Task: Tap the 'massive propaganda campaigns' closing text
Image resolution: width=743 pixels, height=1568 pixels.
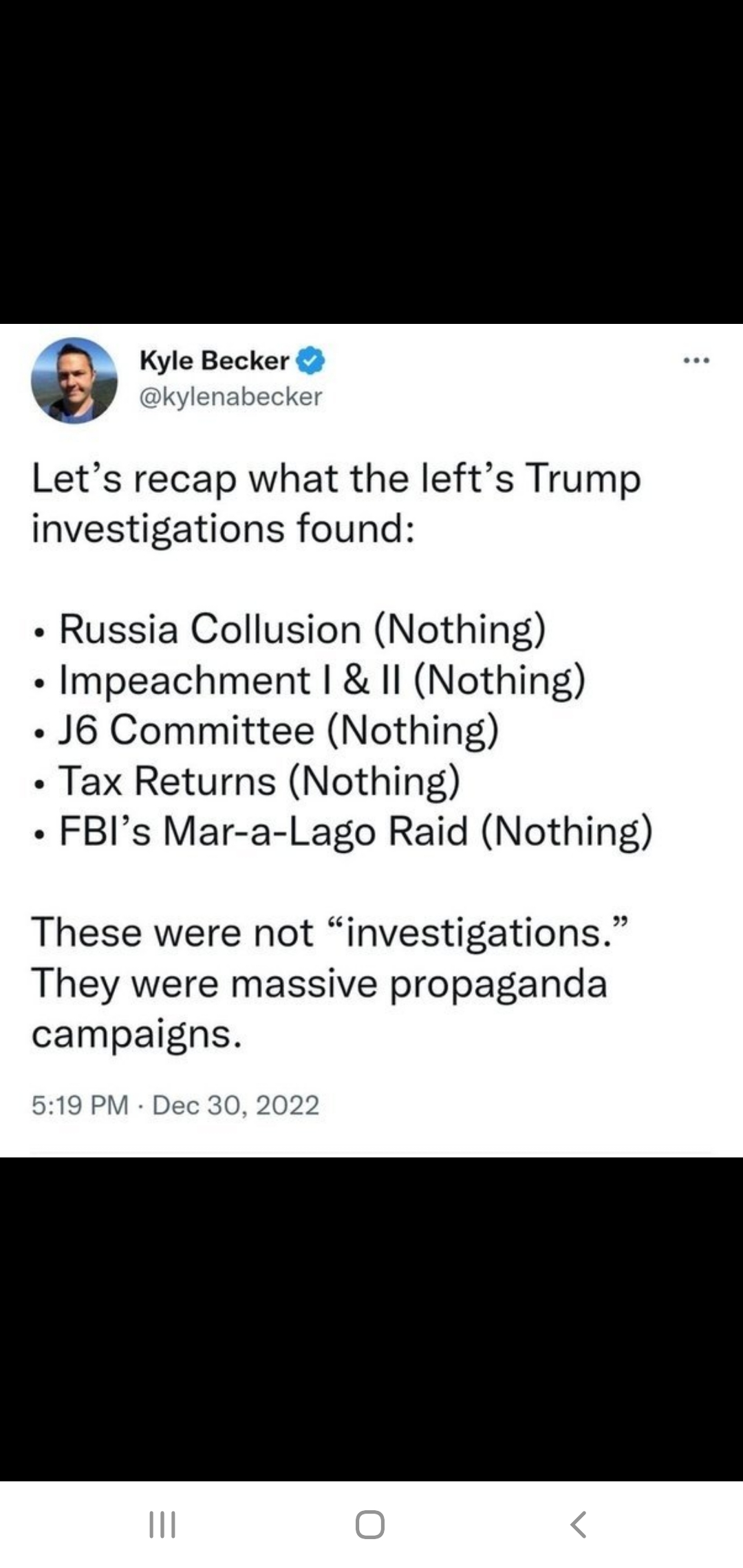Action: tap(319, 1008)
